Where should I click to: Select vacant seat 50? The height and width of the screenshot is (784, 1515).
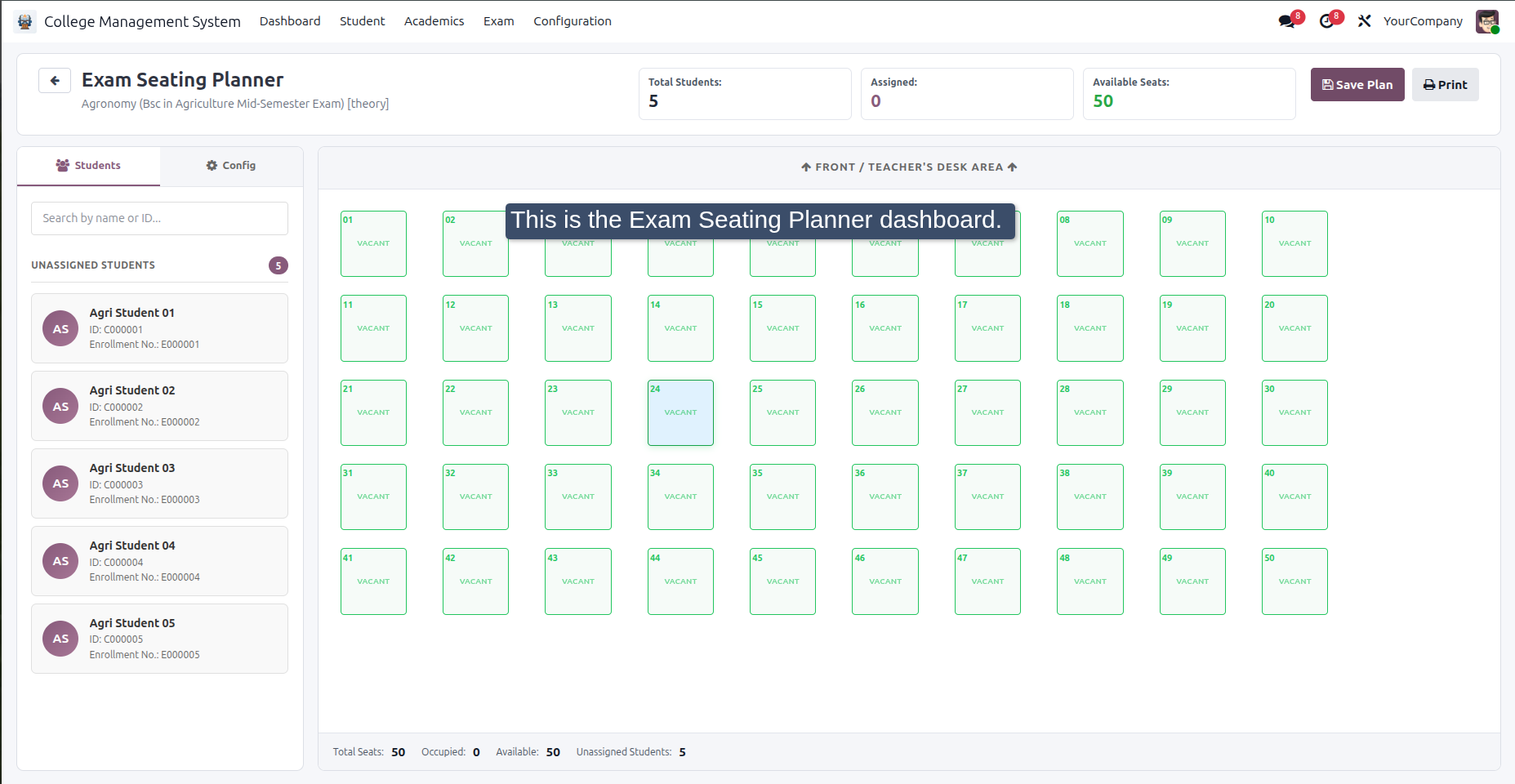(1294, 581)
